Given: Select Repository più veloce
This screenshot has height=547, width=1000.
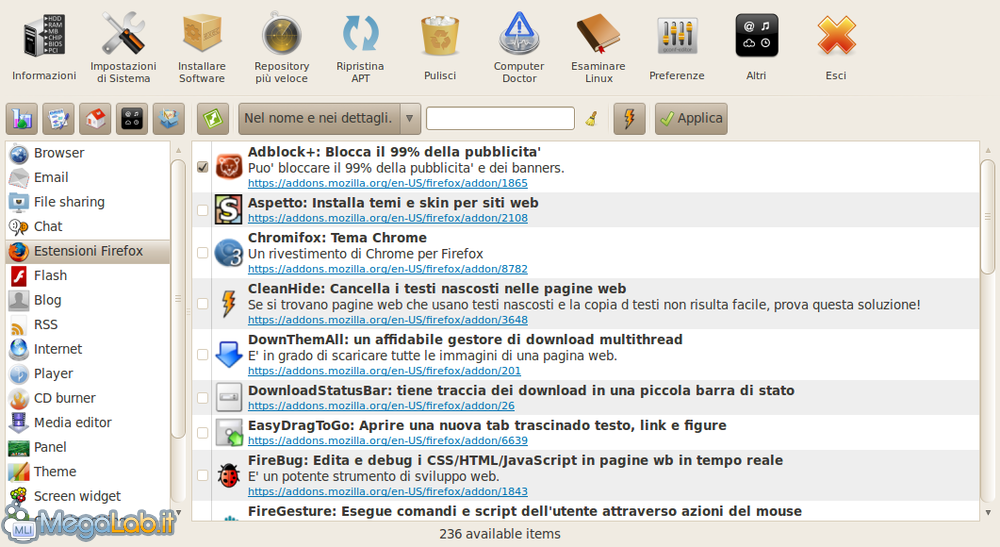Looking at the screenshot, I should [281, 48].
